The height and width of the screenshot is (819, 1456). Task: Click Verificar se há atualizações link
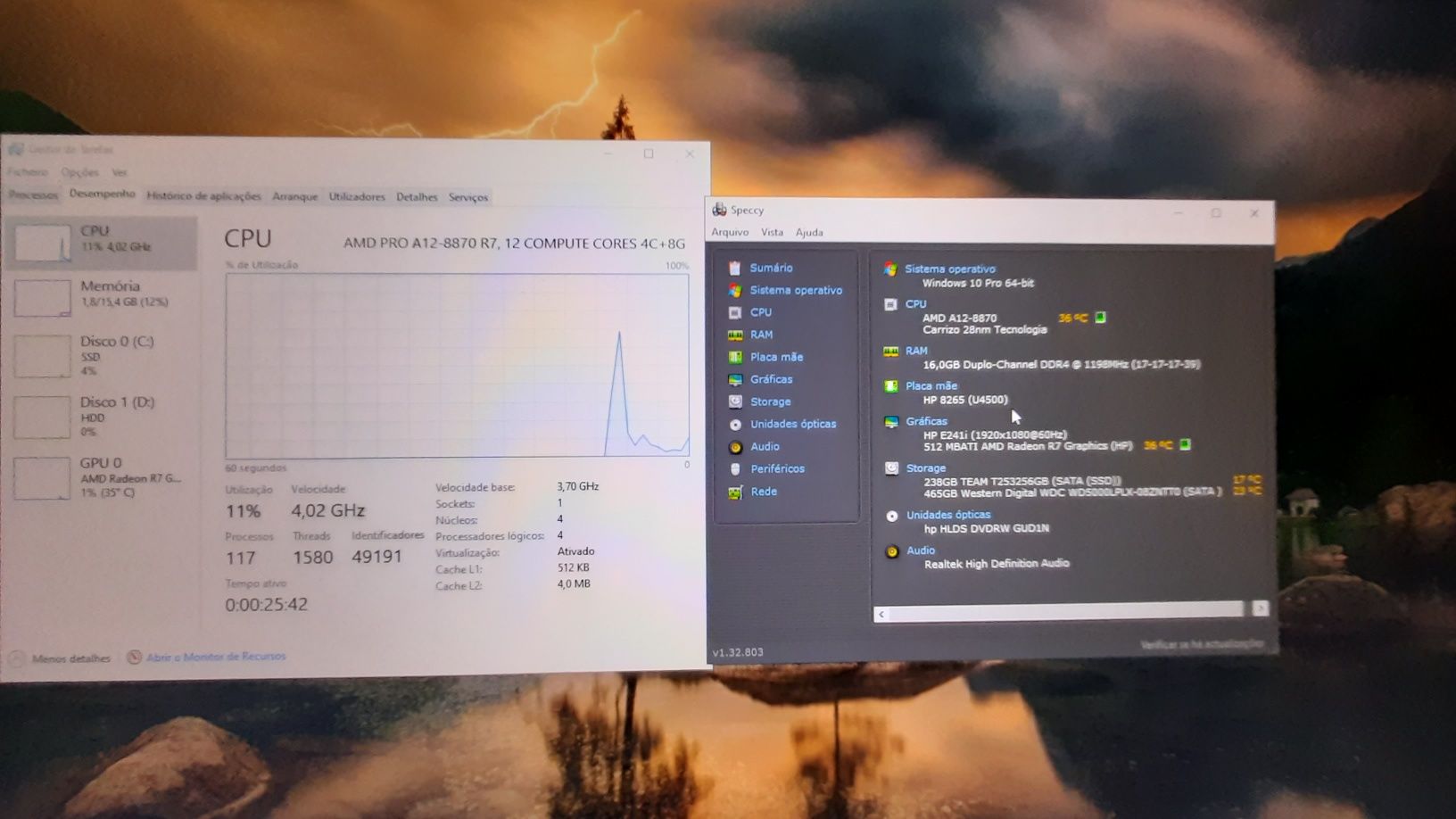tap(1202, 644)
